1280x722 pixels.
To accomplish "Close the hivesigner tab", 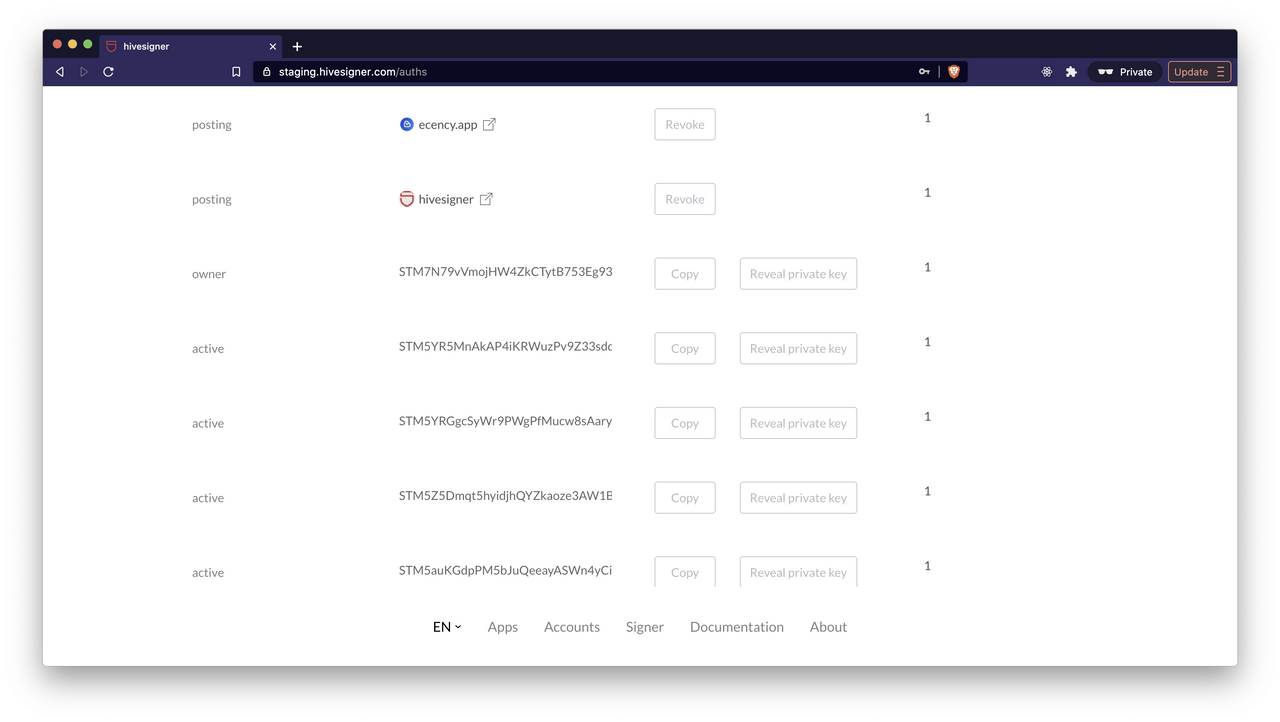I will click(x=272, y=46).
